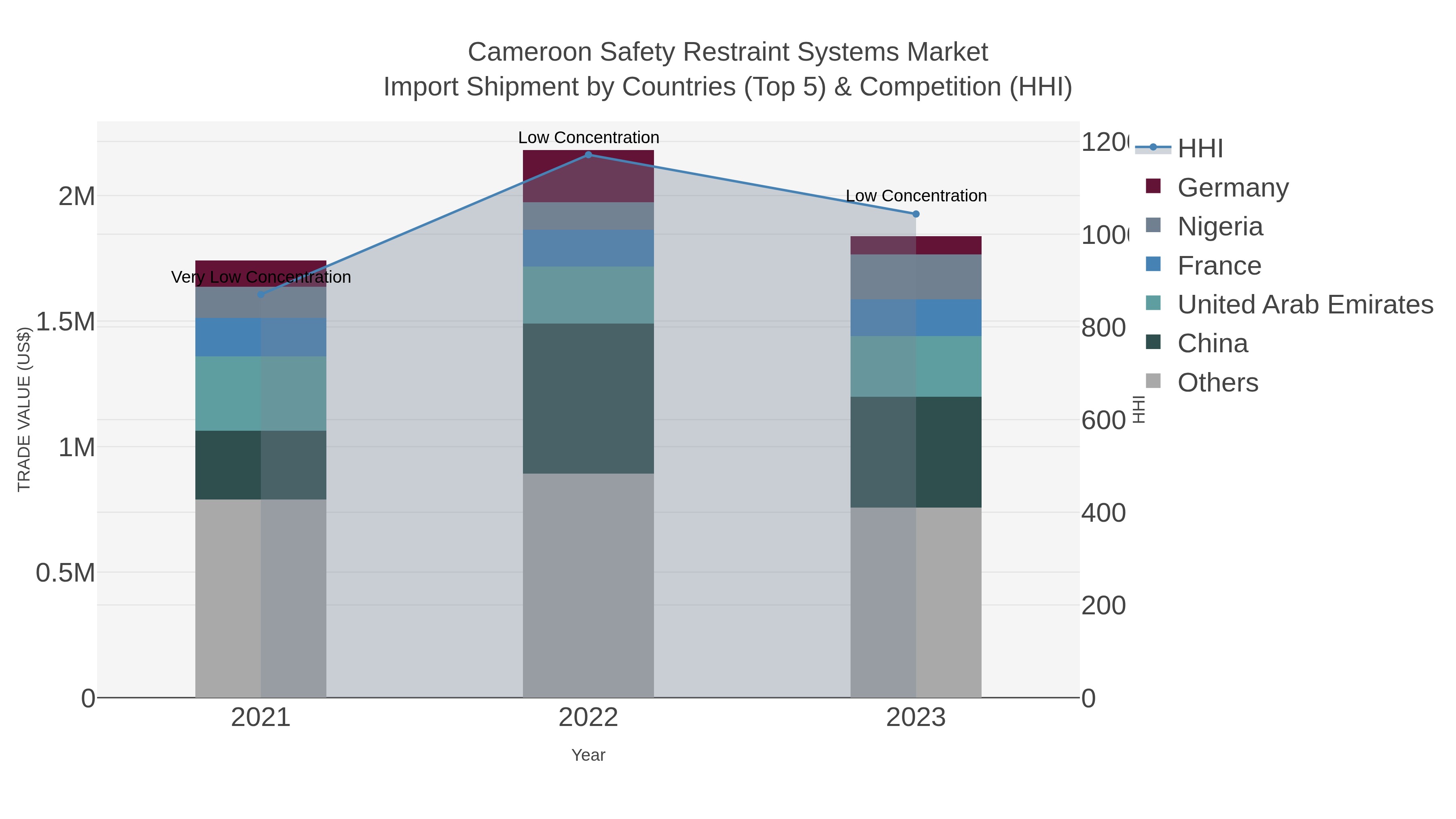Click the China segment of 2022 bar
This screenshot has height=819, width=1456.
[588, 398]
